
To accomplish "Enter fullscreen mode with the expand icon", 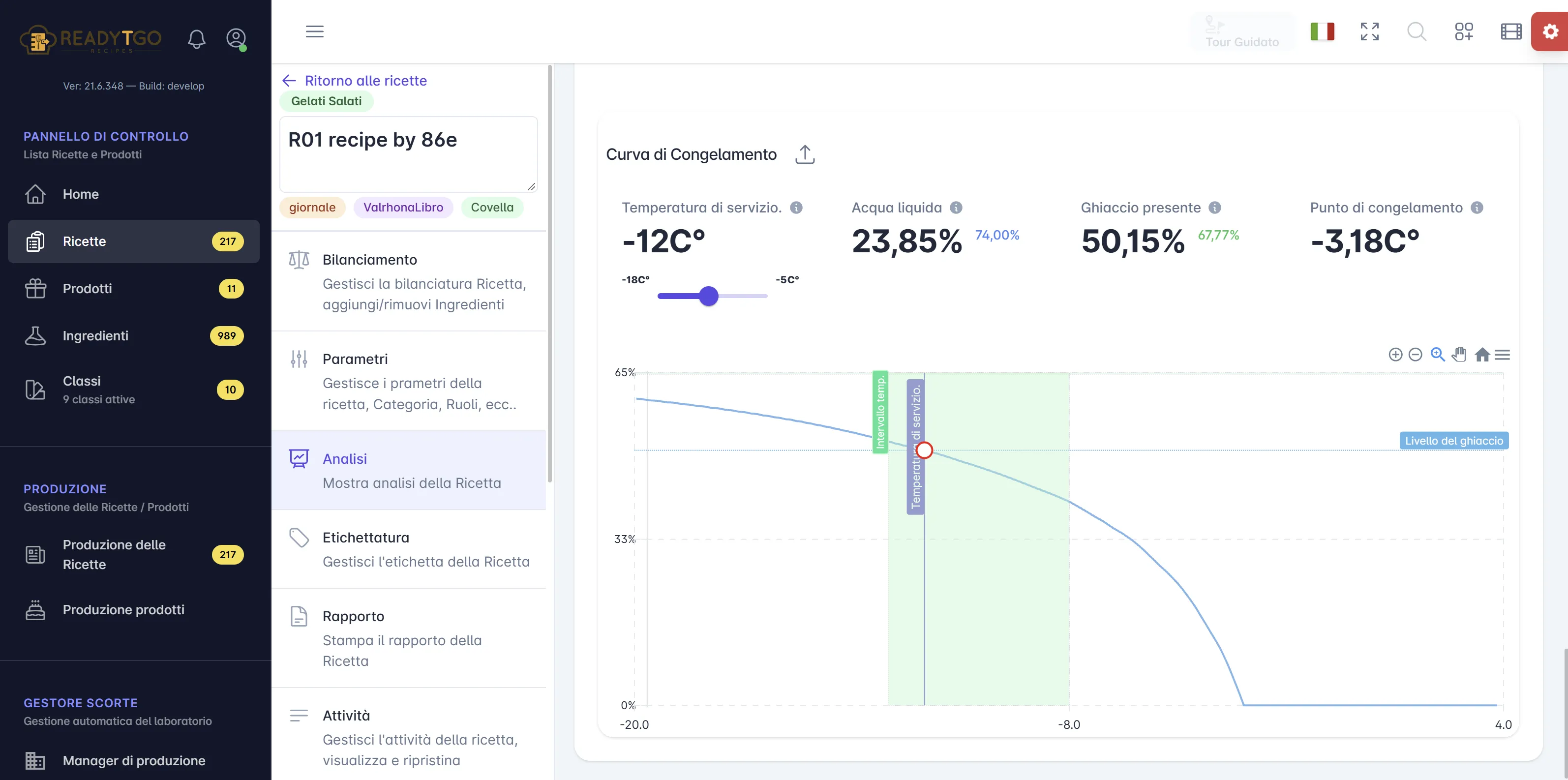I will [1370, 31].
